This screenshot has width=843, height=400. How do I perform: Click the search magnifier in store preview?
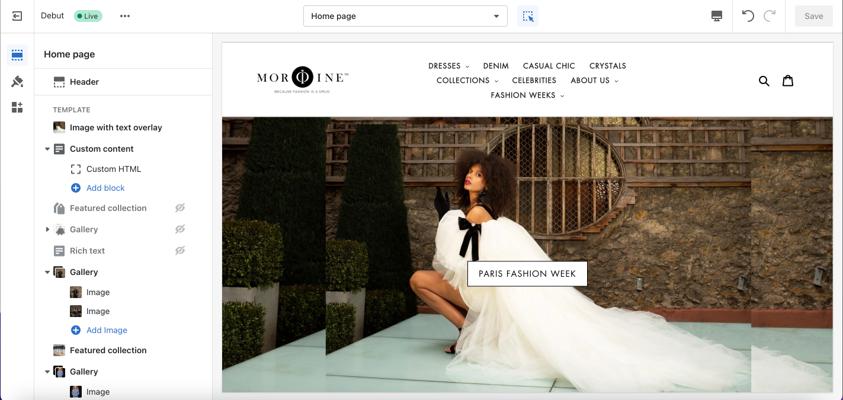tap(764, 81)
